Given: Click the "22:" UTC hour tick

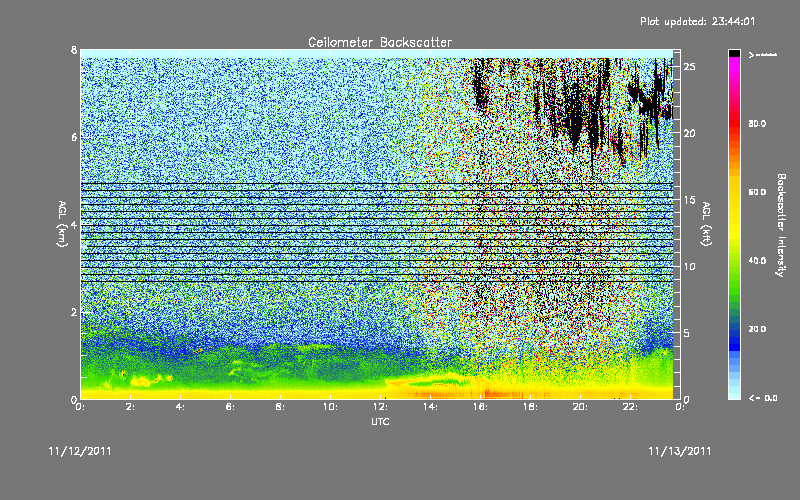Looking at the screenshot, I should (631, 407).
